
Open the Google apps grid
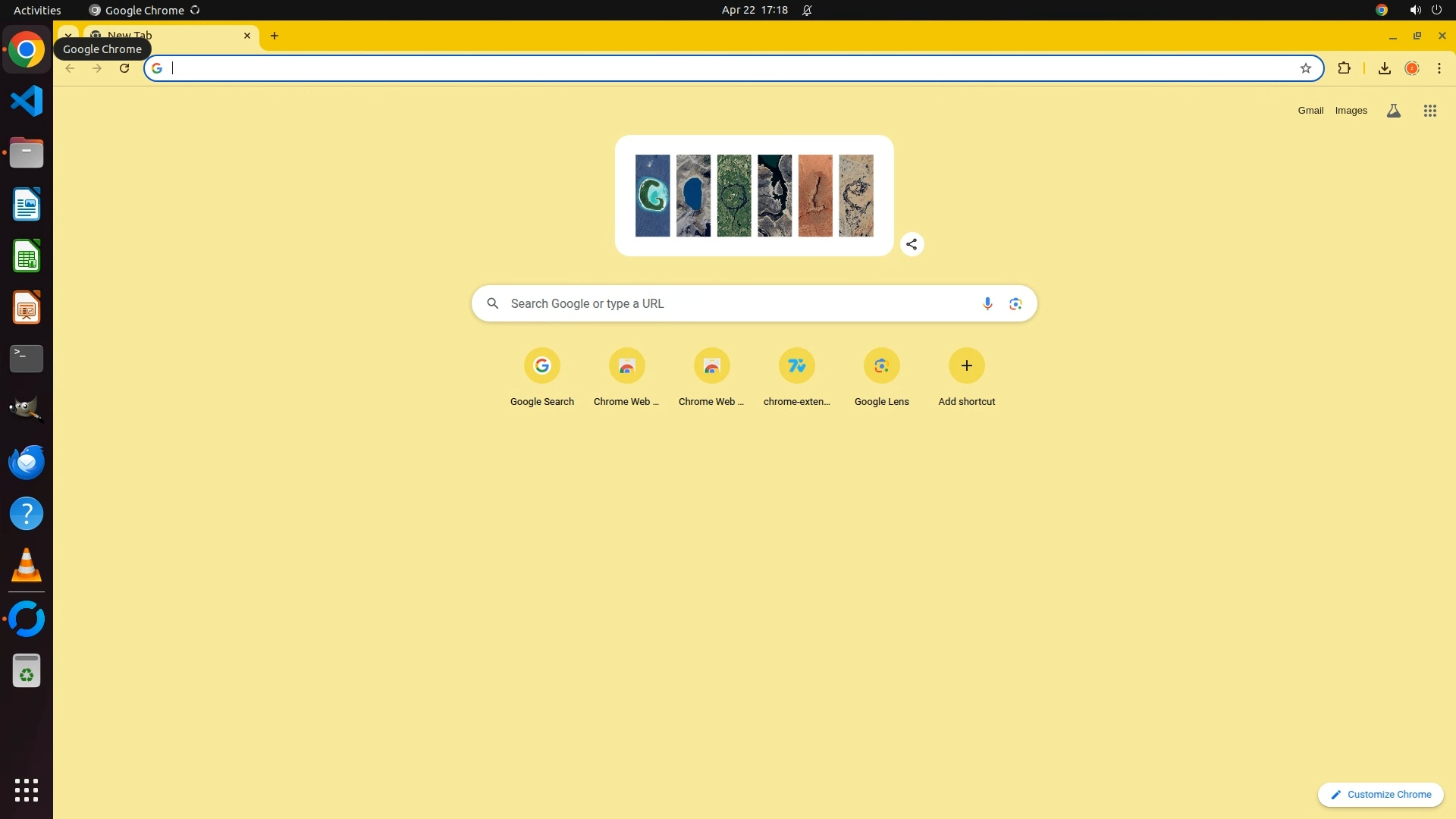pyautogui.click(x=1429, y=111)
